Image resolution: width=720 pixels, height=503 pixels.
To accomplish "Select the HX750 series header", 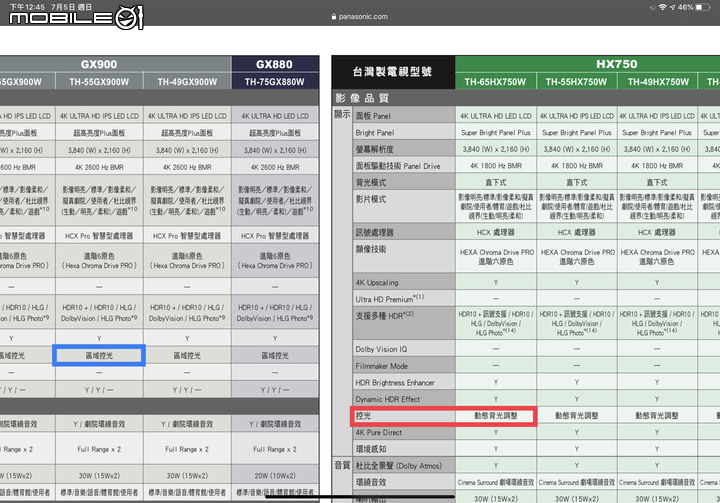I will [616, 64].
